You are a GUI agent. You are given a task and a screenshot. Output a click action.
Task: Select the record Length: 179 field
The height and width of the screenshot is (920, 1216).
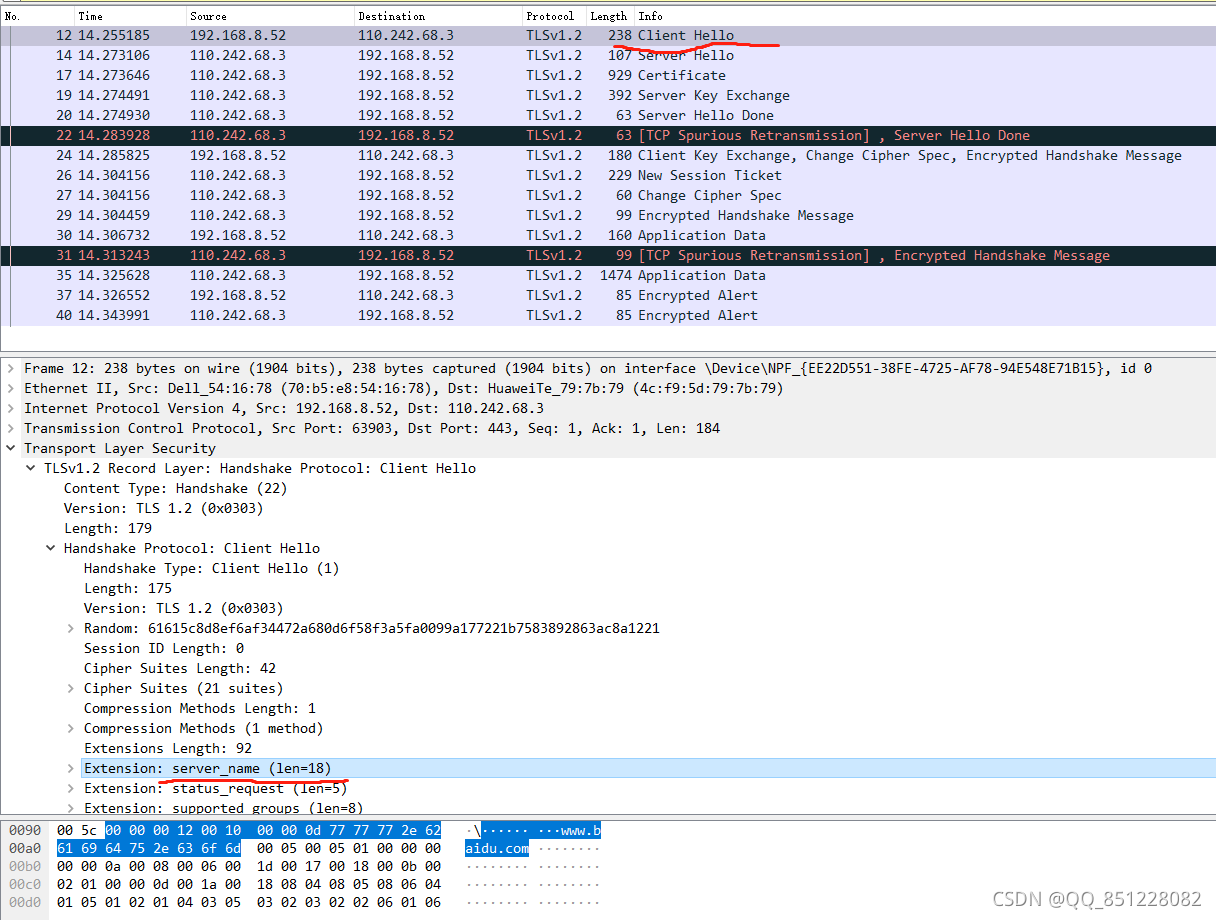pos(108,528)
